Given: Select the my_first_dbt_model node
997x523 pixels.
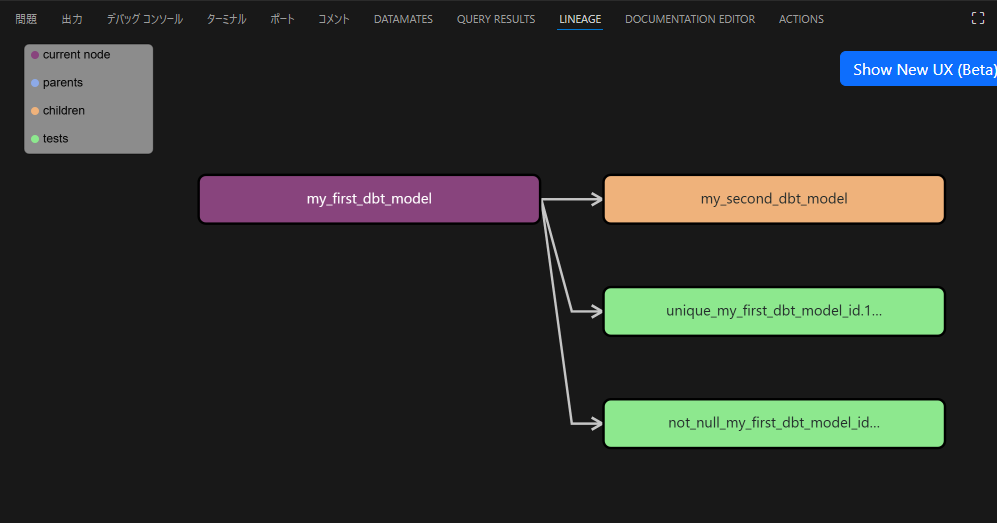Looking at the screenshot, I should pyautogui.click(x=369, y=199).
